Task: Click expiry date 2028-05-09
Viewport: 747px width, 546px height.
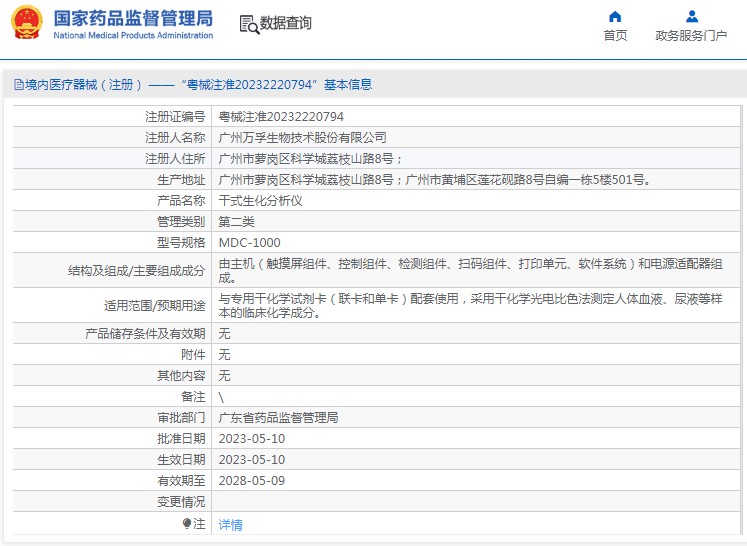Action: pos(251,480)
